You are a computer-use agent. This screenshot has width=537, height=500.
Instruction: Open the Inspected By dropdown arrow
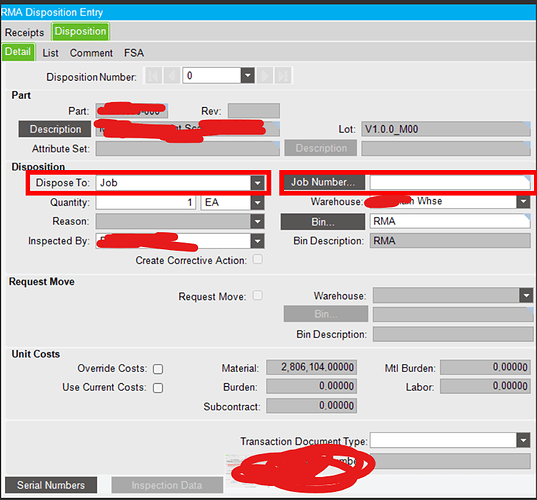[257, 241]
